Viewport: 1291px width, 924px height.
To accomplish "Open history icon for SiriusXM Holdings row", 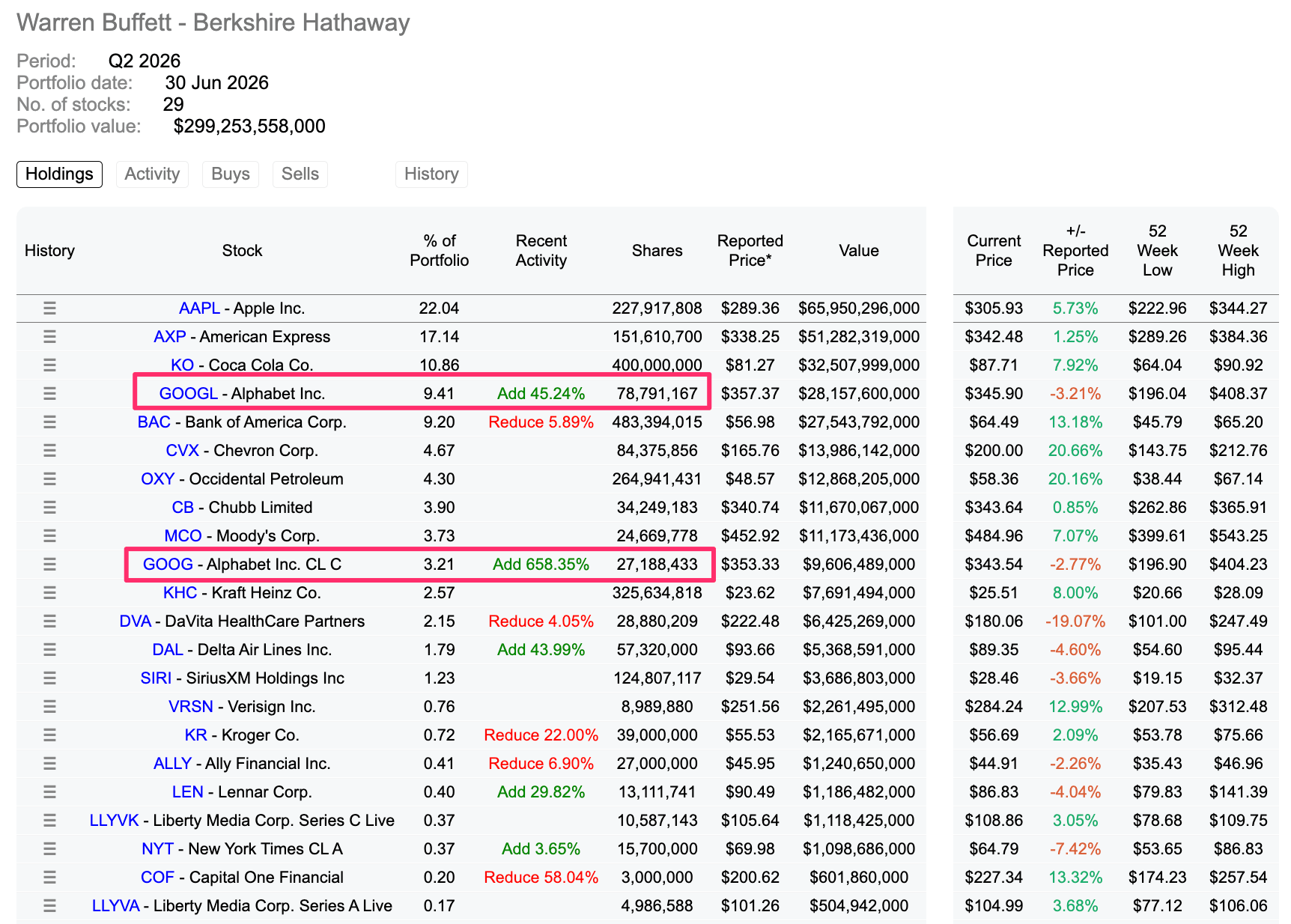I will tap(49, 678).
